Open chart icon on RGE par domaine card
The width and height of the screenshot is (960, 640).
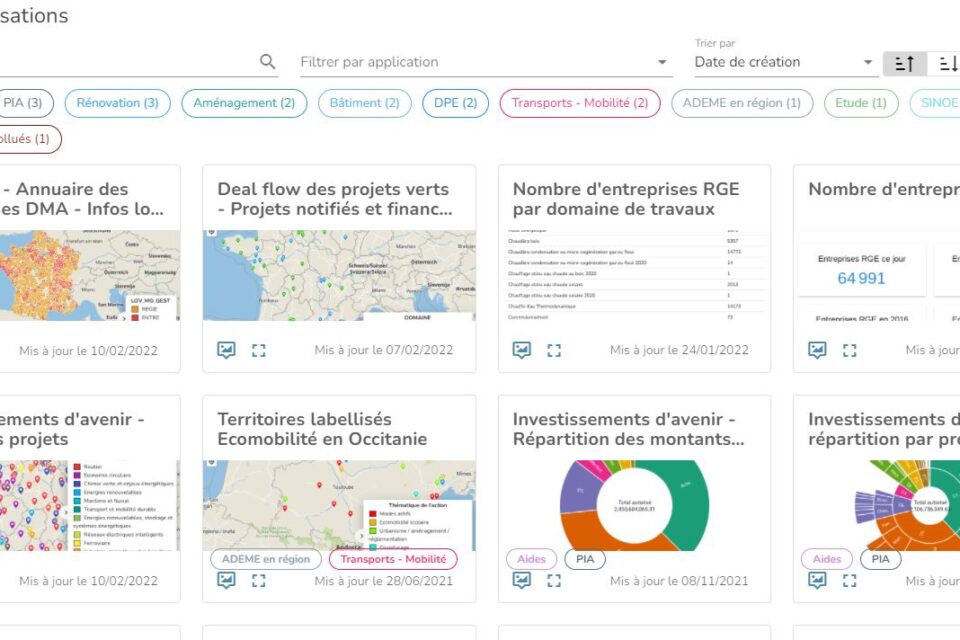[522, 350]
